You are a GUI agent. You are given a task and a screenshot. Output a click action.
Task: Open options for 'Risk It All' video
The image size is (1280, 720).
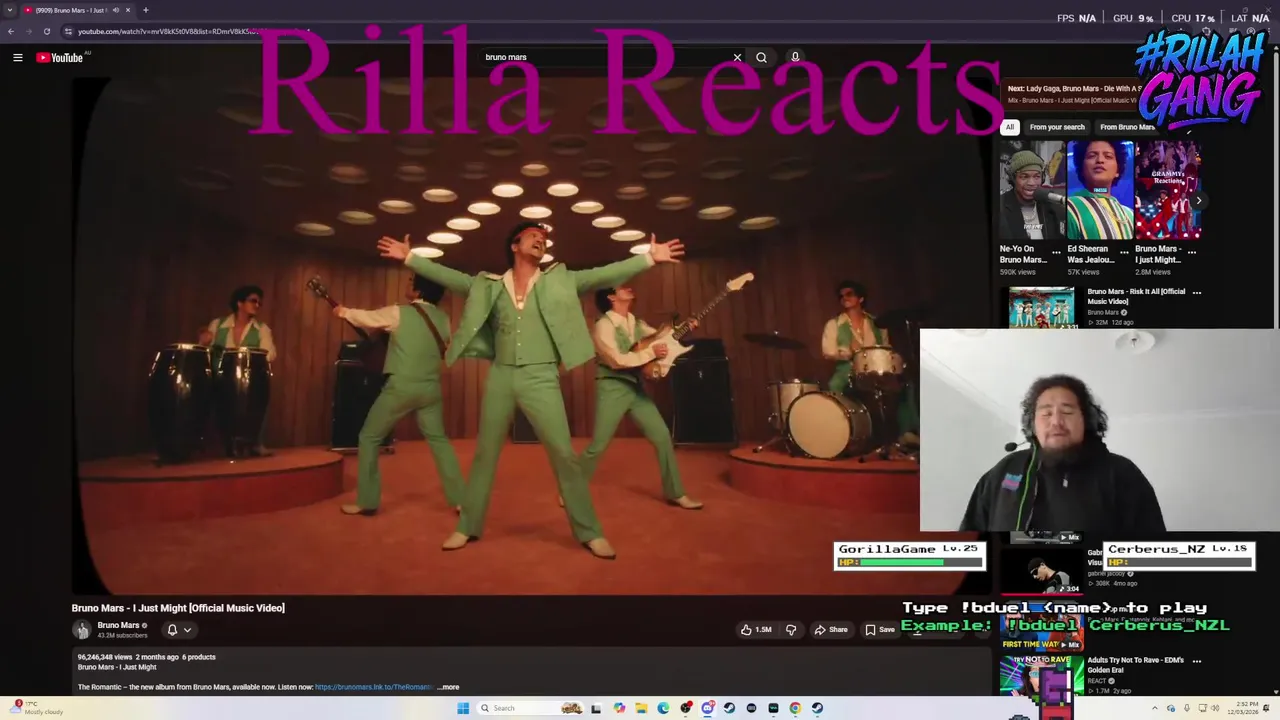pos(1197,293)
